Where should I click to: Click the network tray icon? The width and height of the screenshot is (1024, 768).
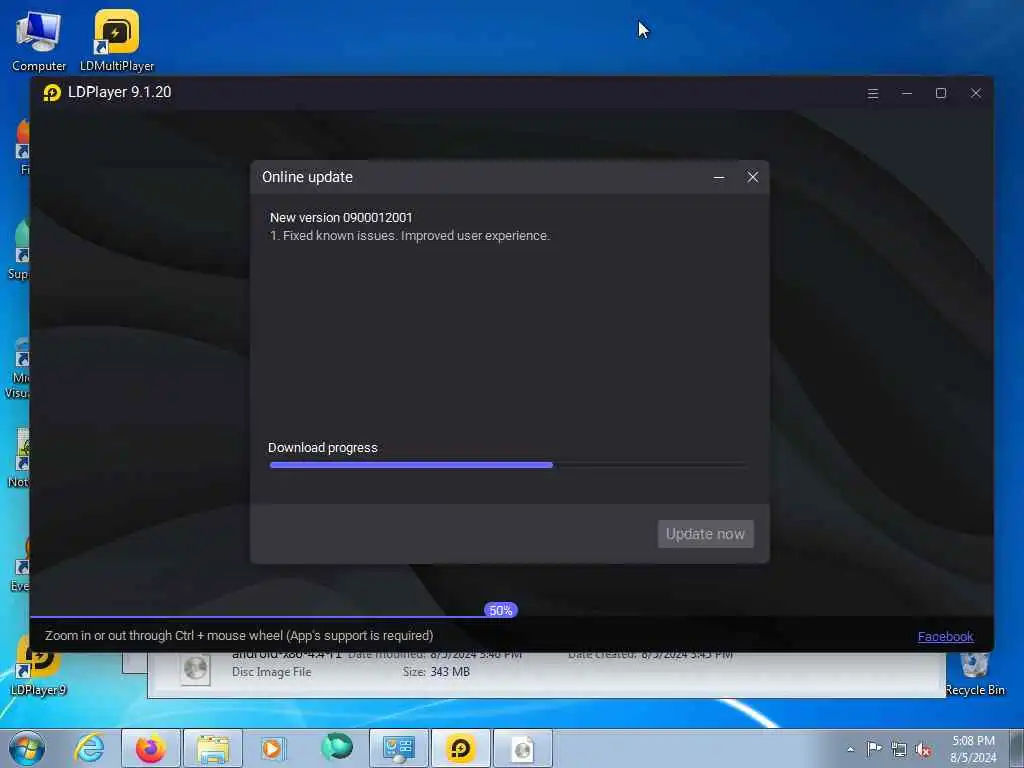point(899,749)
